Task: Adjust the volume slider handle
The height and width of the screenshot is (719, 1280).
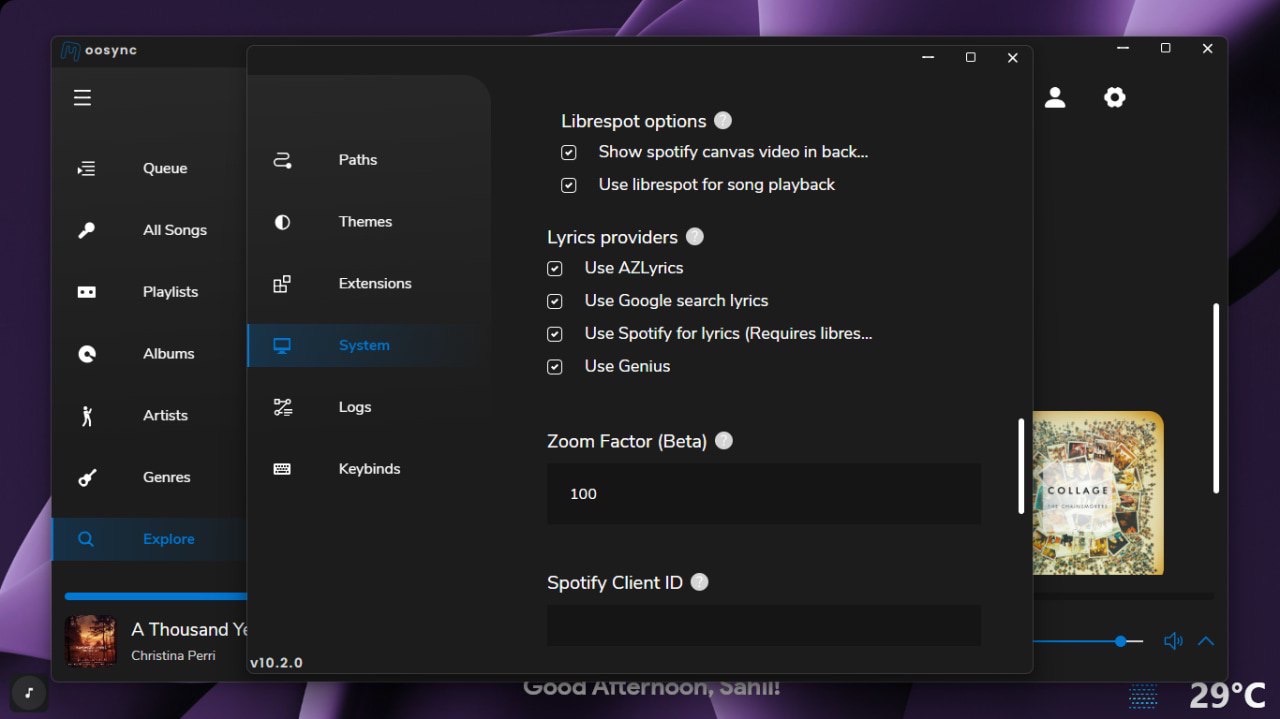Action: click(1121, 641)
